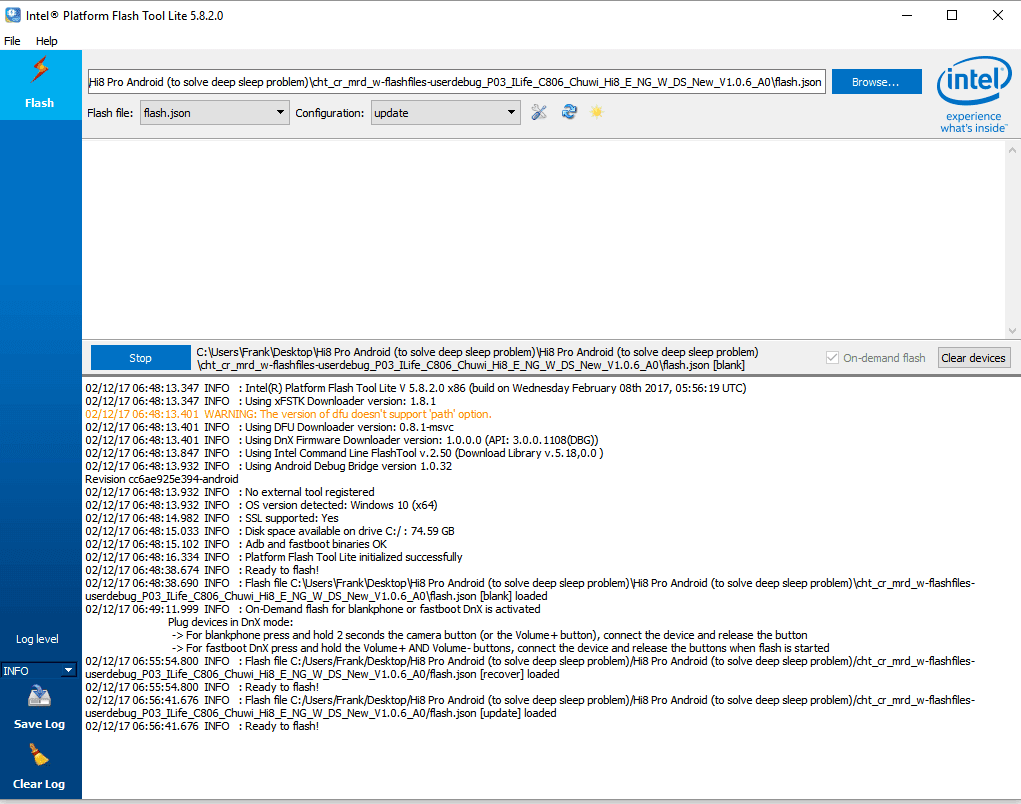Click the device list scrollbar up arrow

(x=1012, y=150)
